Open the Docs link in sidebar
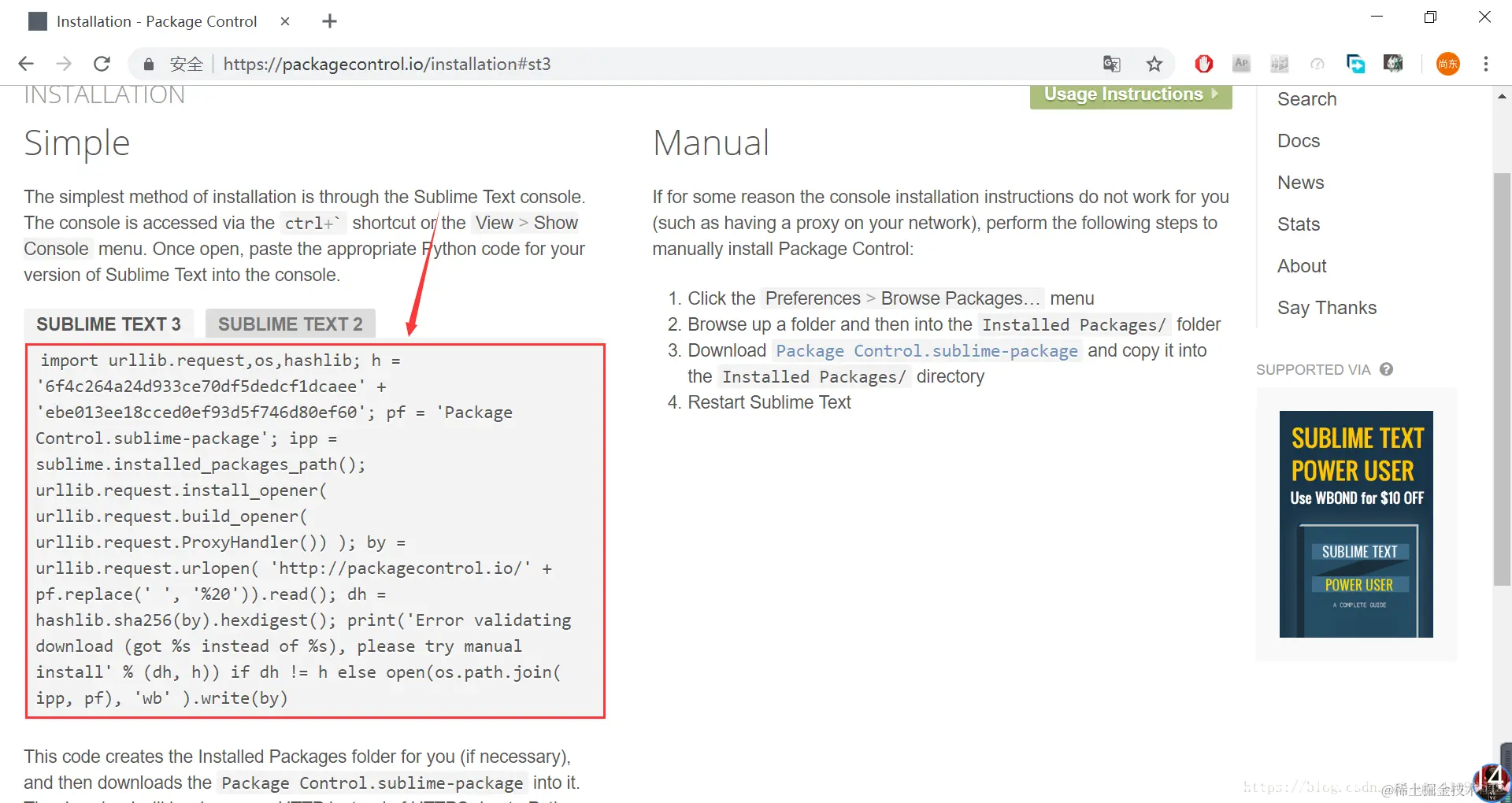 1299,141
